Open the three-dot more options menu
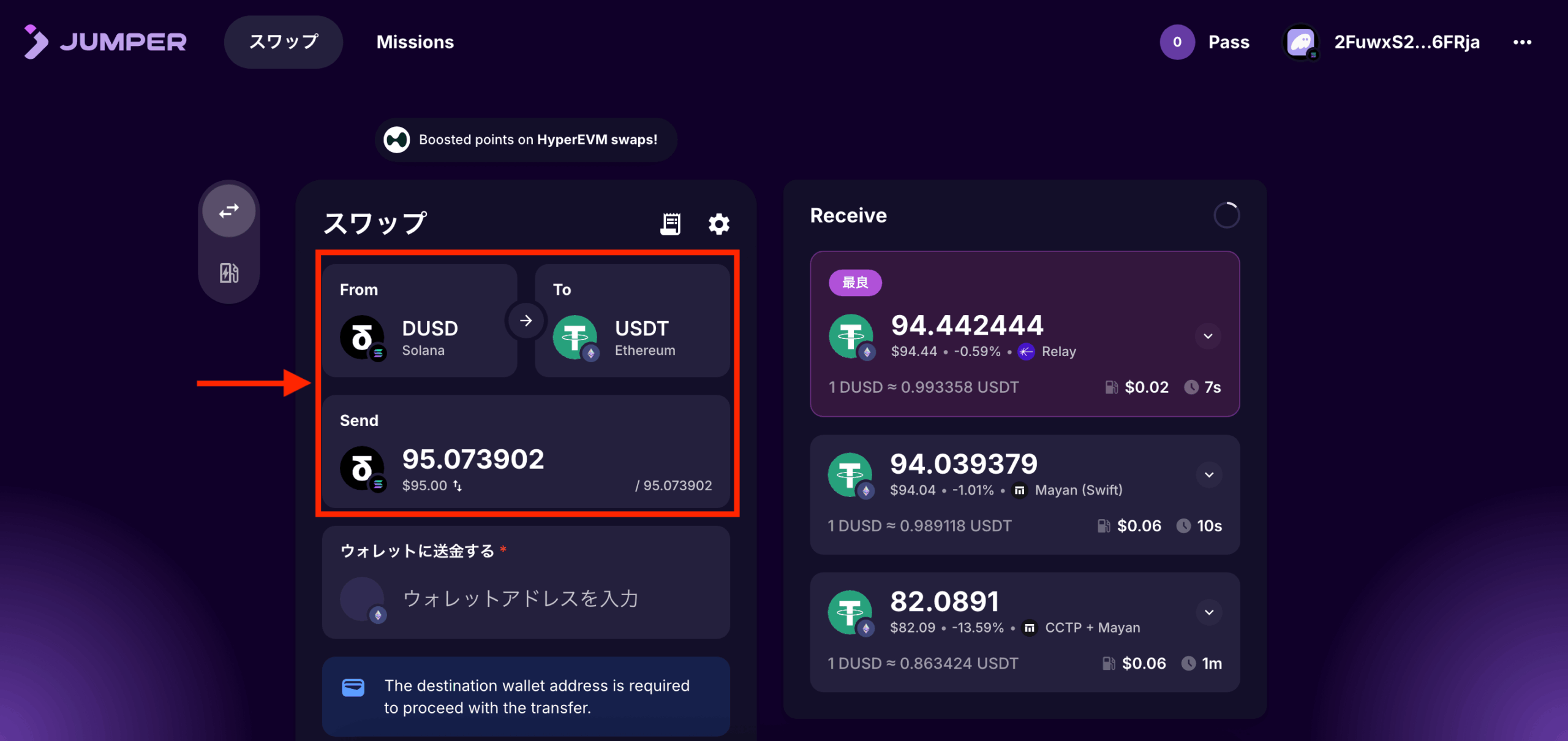The height and width of the screenshot is (741, 1568). 1522,42
